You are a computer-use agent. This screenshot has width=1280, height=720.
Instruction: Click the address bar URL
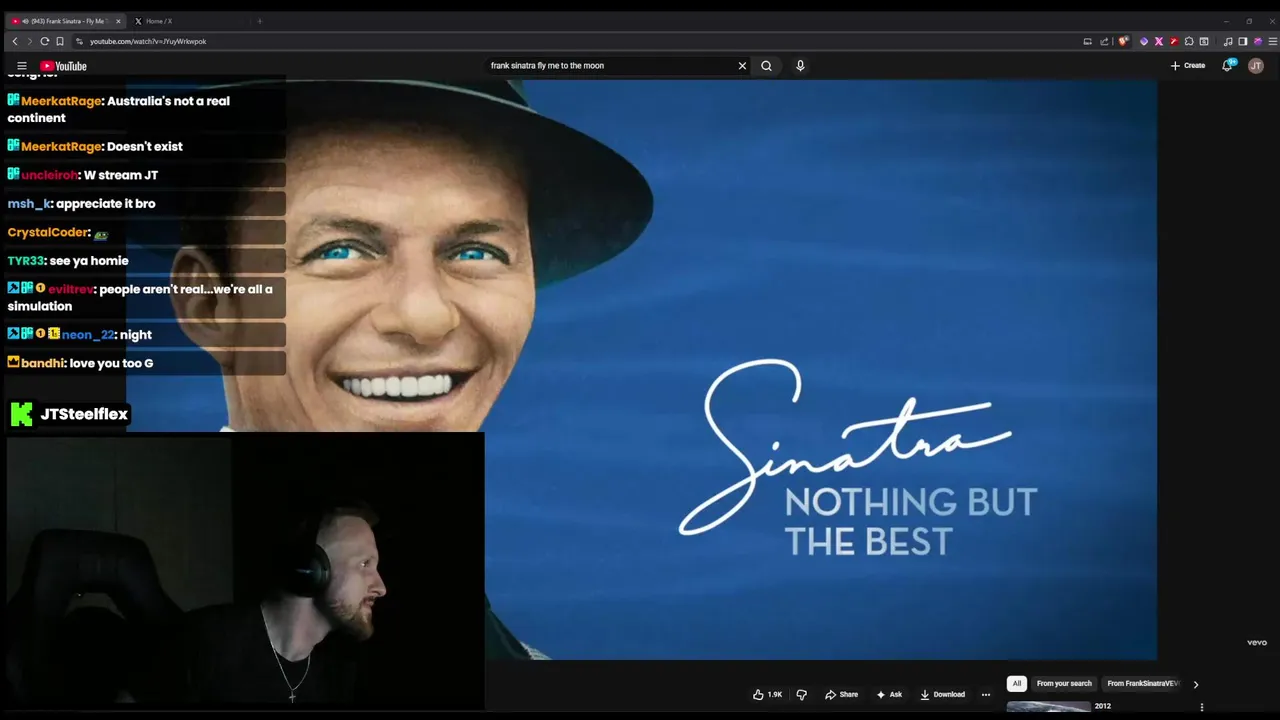coord(148,41)
